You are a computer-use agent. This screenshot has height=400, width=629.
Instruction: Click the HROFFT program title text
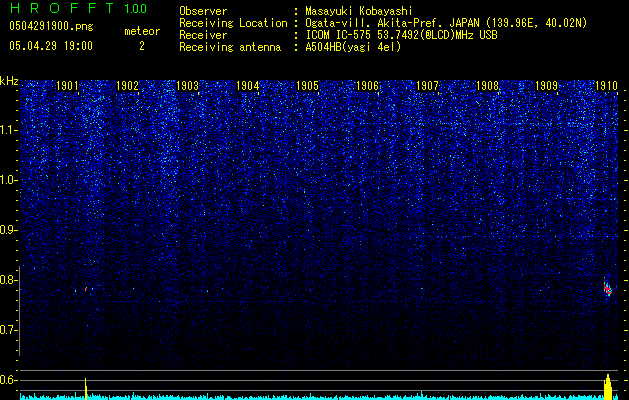62,8
